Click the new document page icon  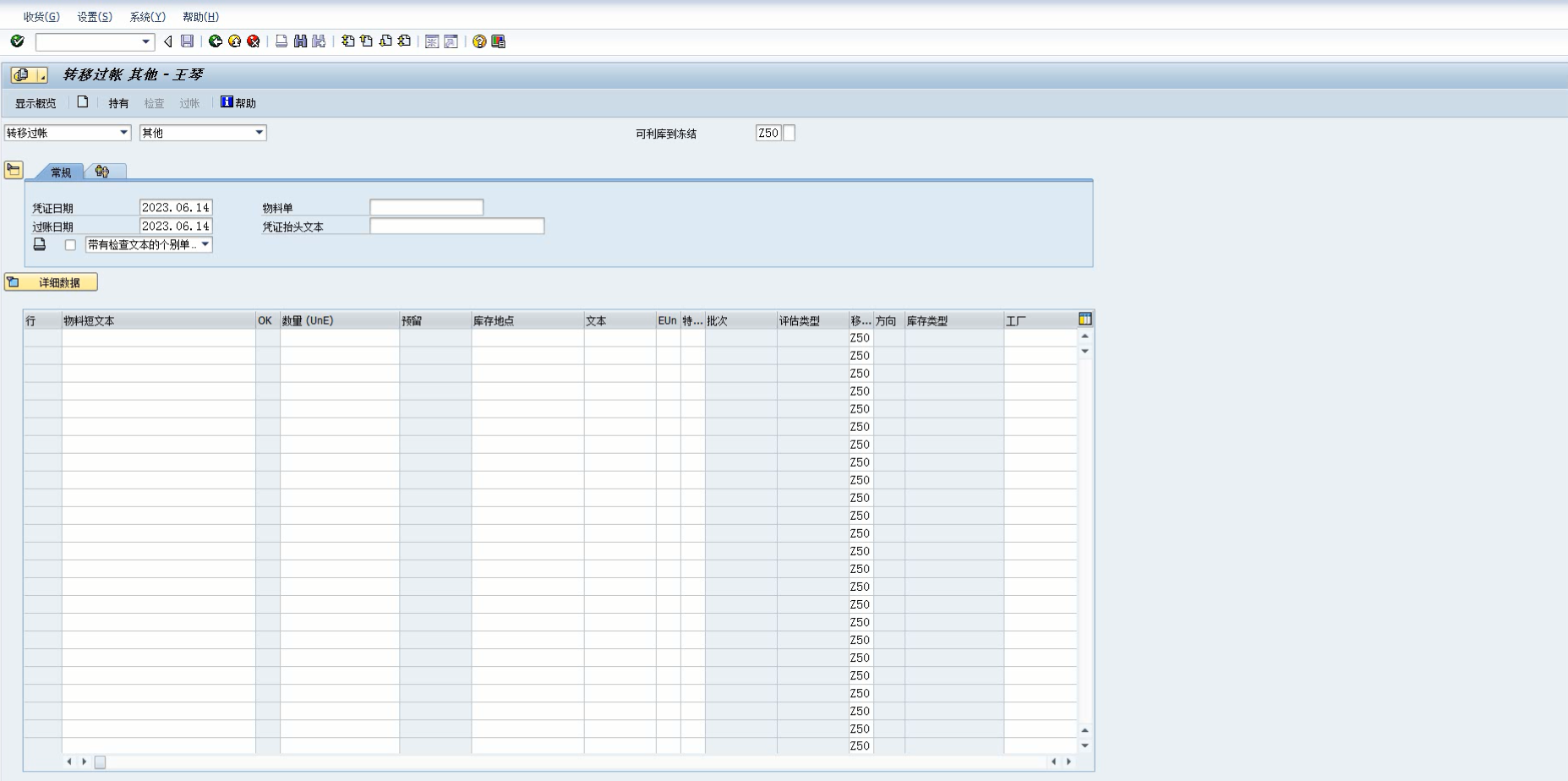pyautogui.click(x=83, y=102)
